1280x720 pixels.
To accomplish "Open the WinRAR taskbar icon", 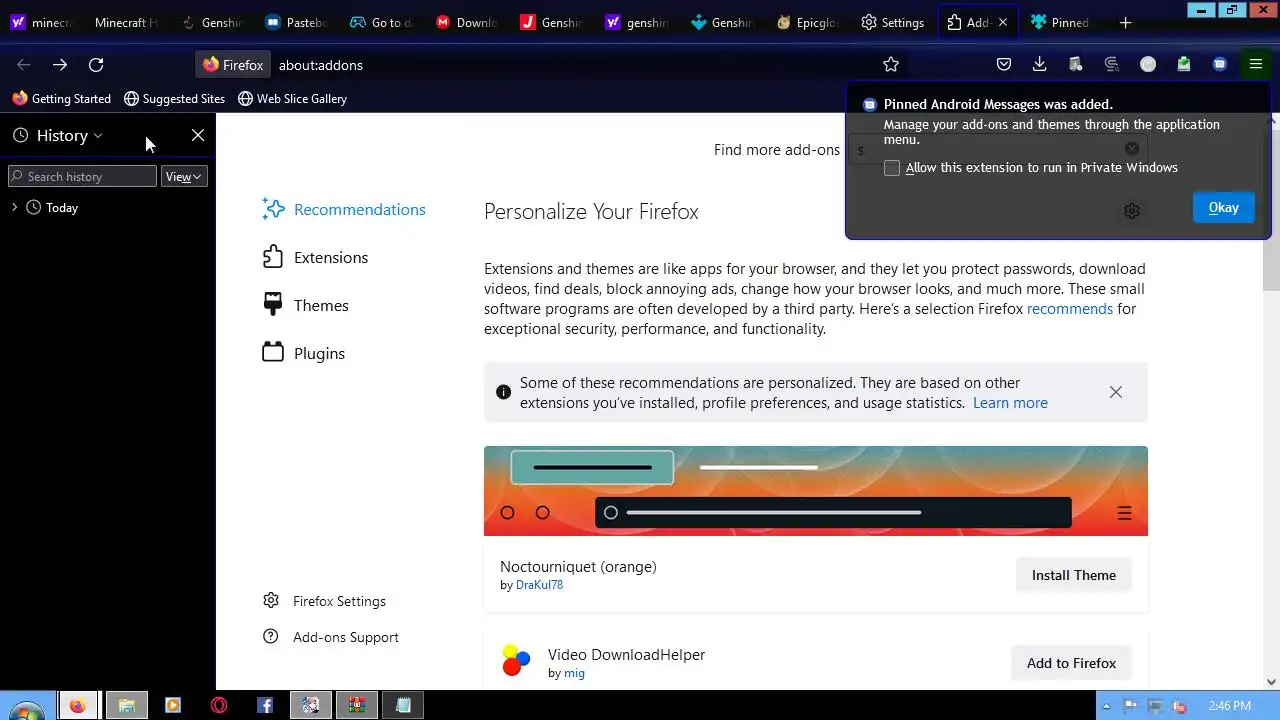I will click(357, 705).
